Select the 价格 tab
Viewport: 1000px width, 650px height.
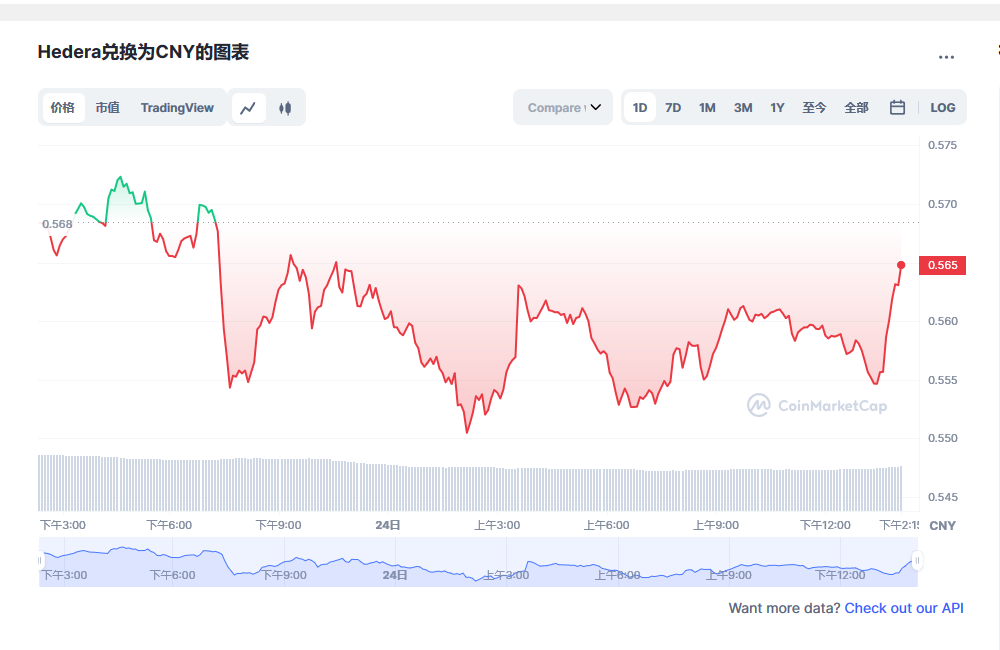pos(62,107)
